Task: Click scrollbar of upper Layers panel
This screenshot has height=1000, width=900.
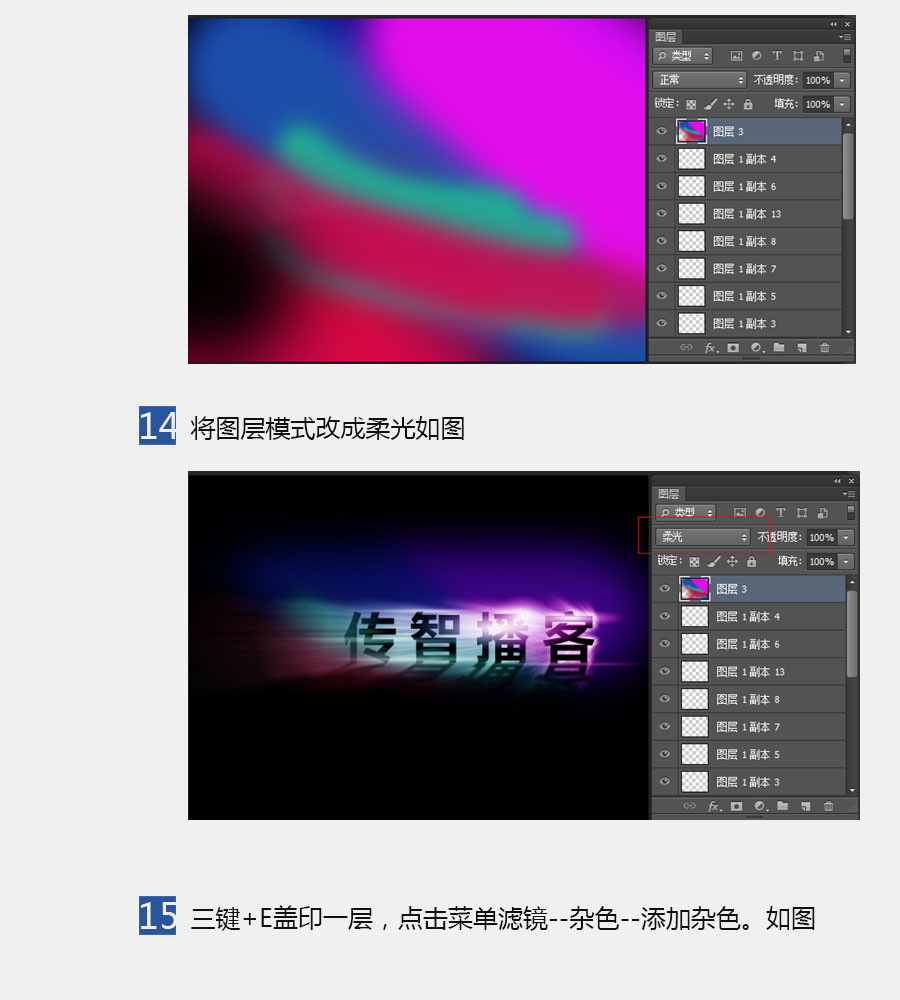Action: click(848, 176)
